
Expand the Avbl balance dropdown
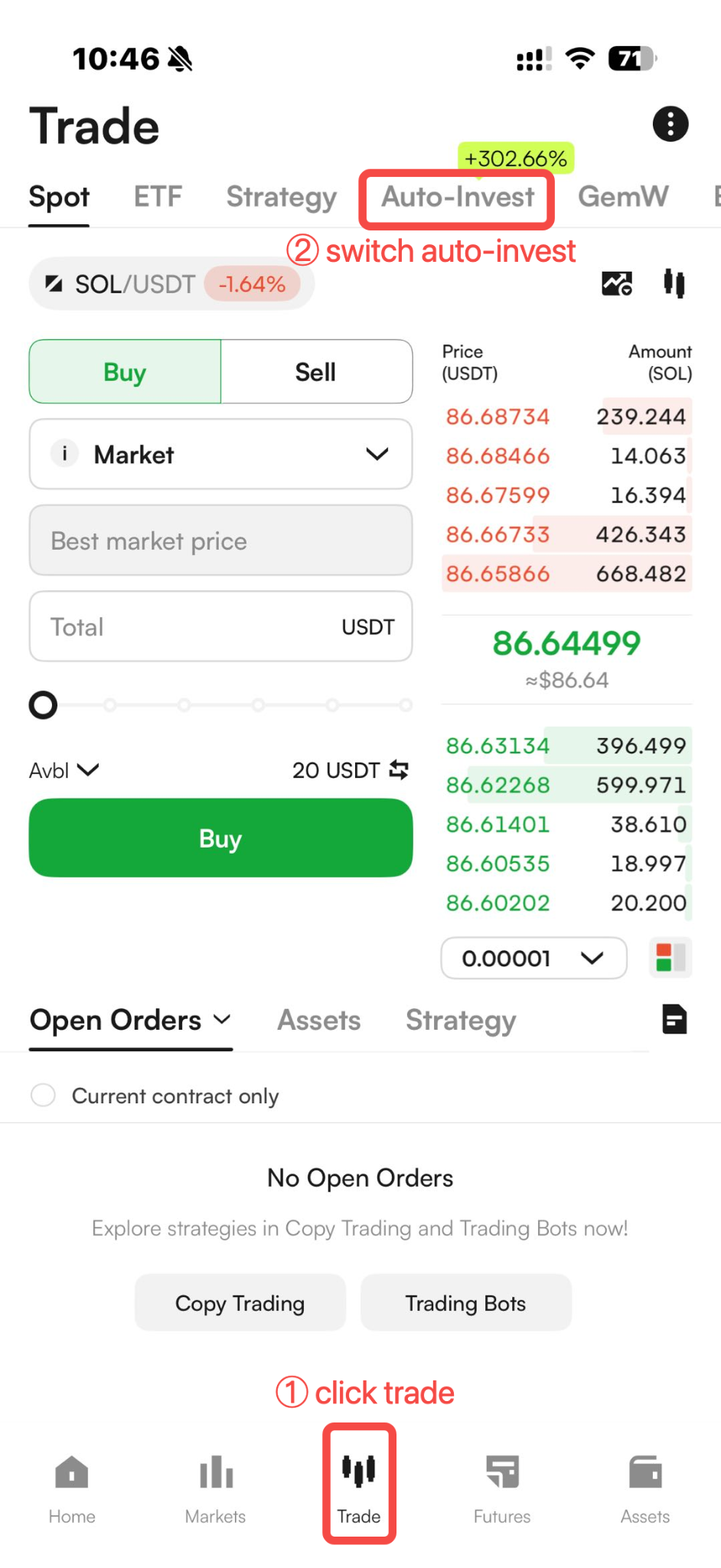[64, 770]
